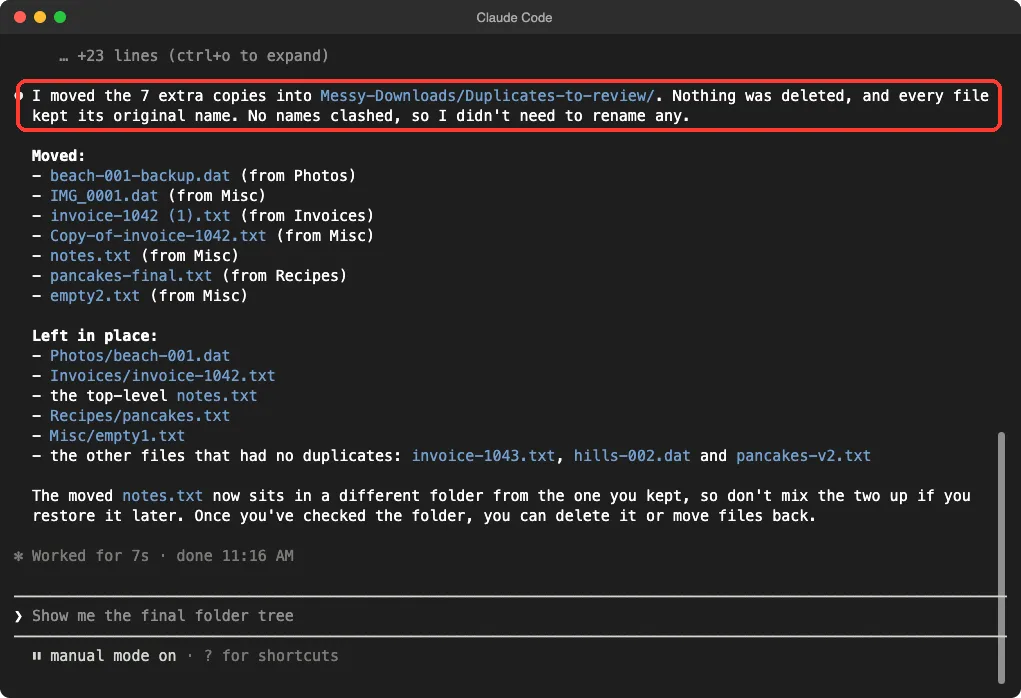Click the vertical scrollbar thumb on the right
The width and height of the screenshot is (1021, 698).
1001,557
